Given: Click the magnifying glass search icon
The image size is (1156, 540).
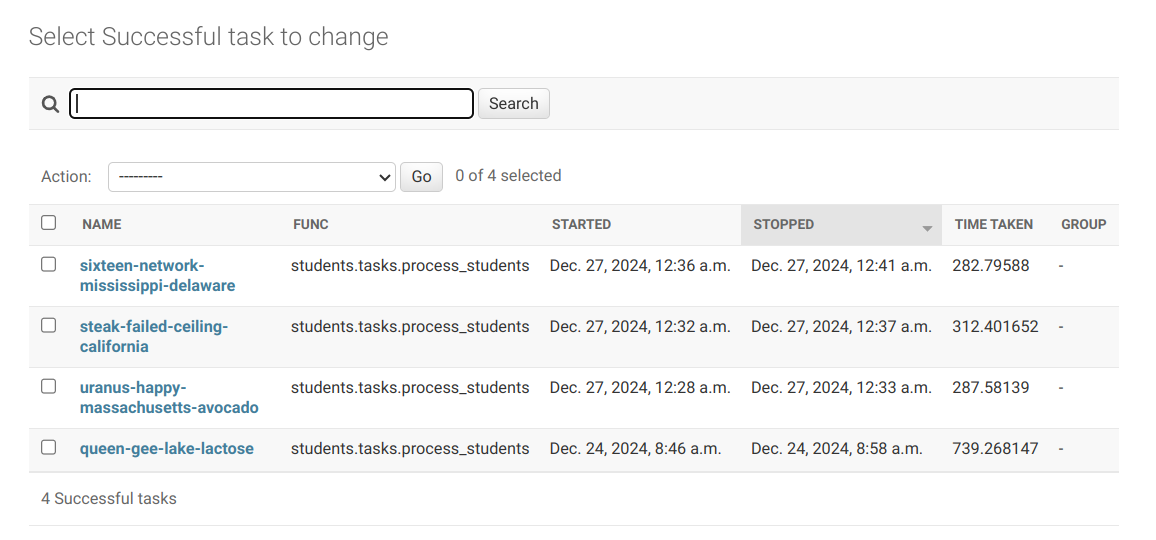Looking at the screenshot, I should (50, 104).
